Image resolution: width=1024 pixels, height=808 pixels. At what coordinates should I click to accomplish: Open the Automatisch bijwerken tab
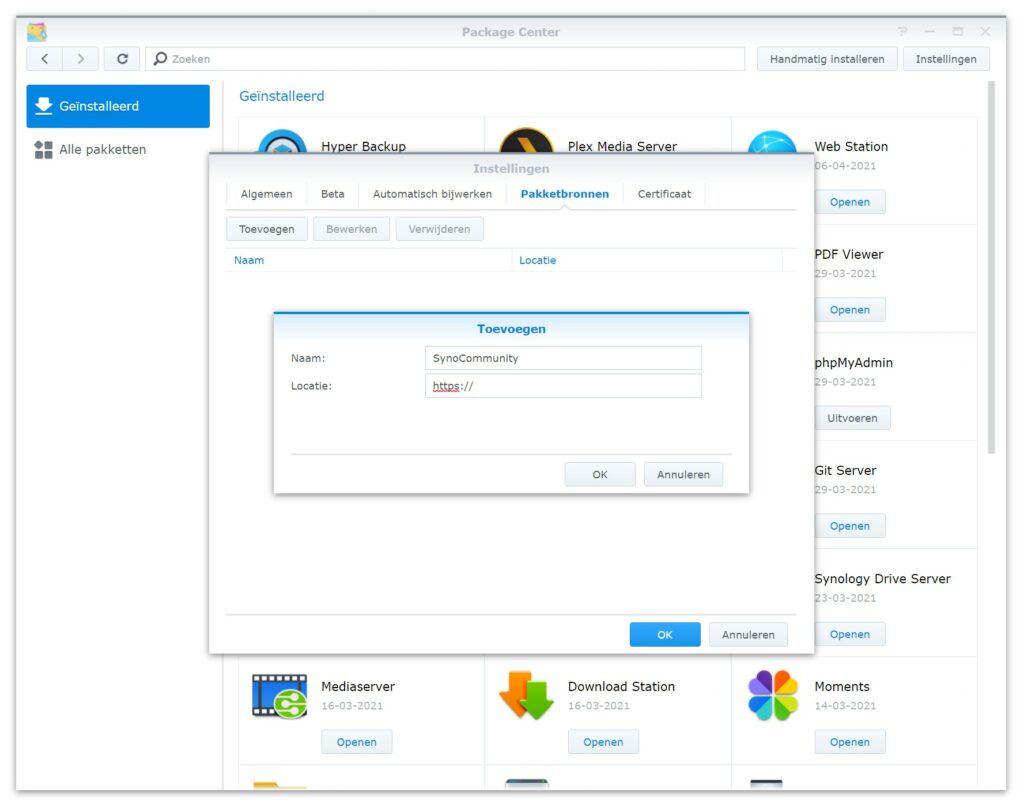point(432,194)
